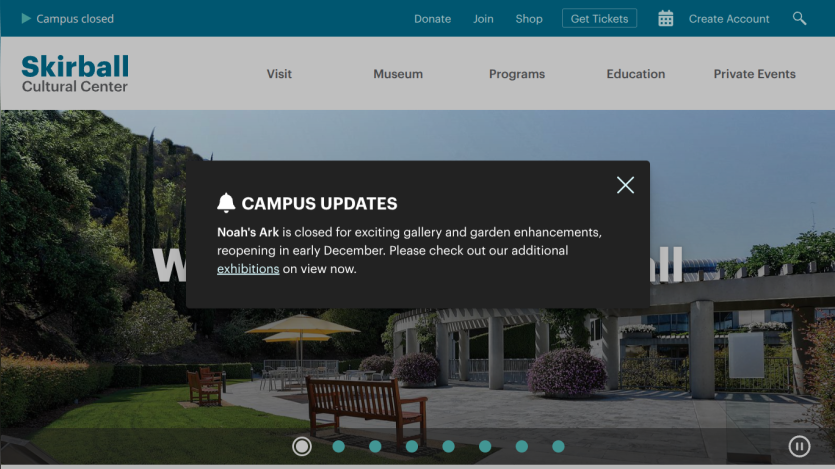This screenshot has width=835, height=469.
Task: Open the Donate link
Action: click(x=432, y=19)
